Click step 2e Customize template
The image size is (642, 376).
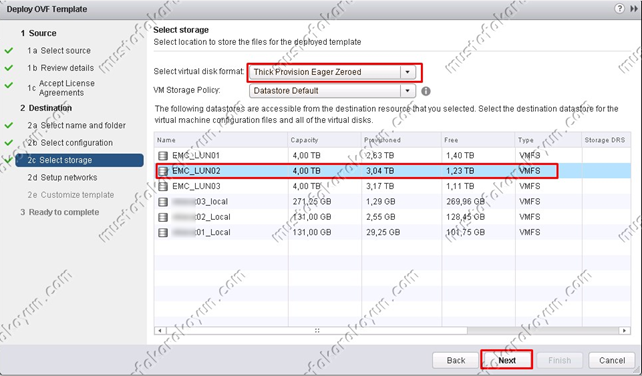pos(71,195)
